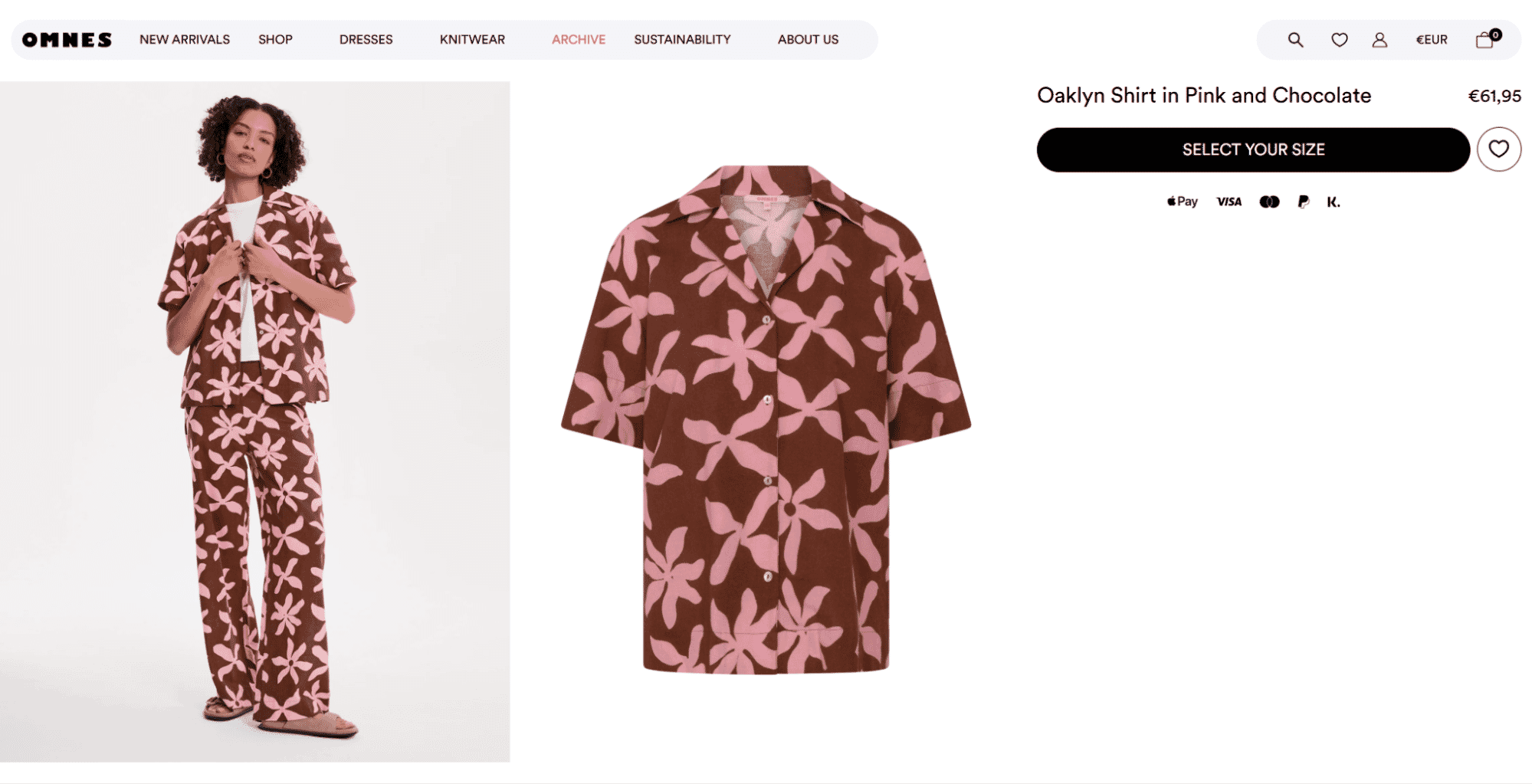1532x784 pixels.
Task: View the model wearing outfit photo
Action: (x=254, y=422)
